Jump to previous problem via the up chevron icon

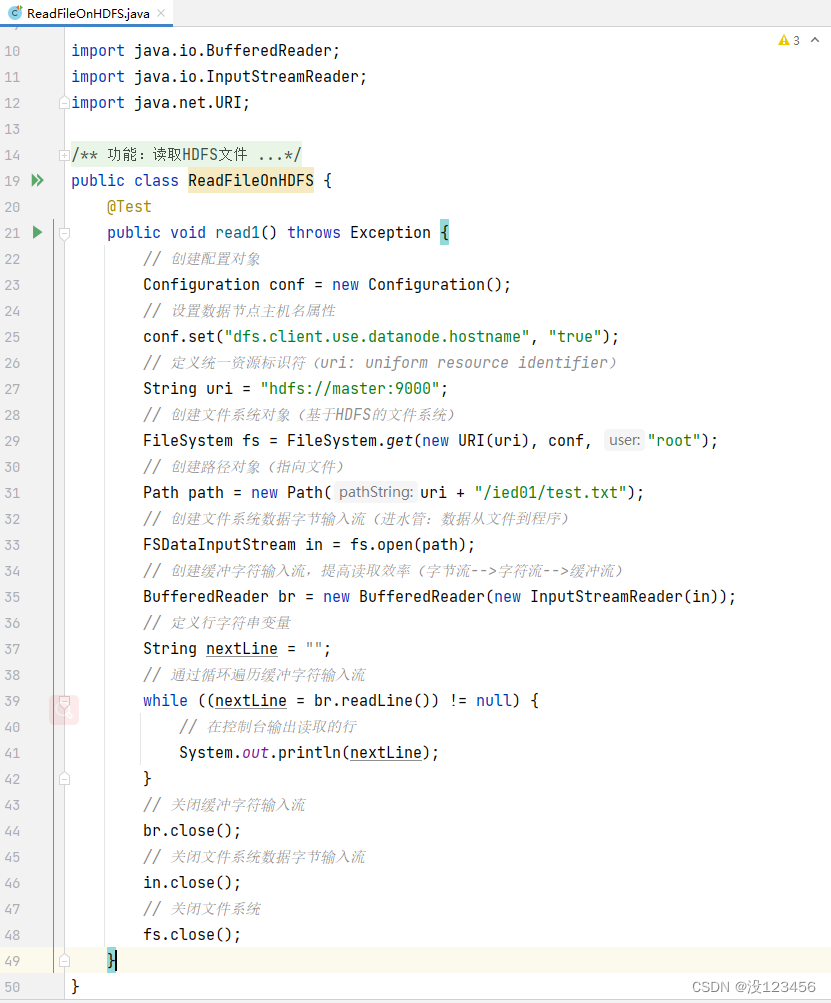(814, 42)
